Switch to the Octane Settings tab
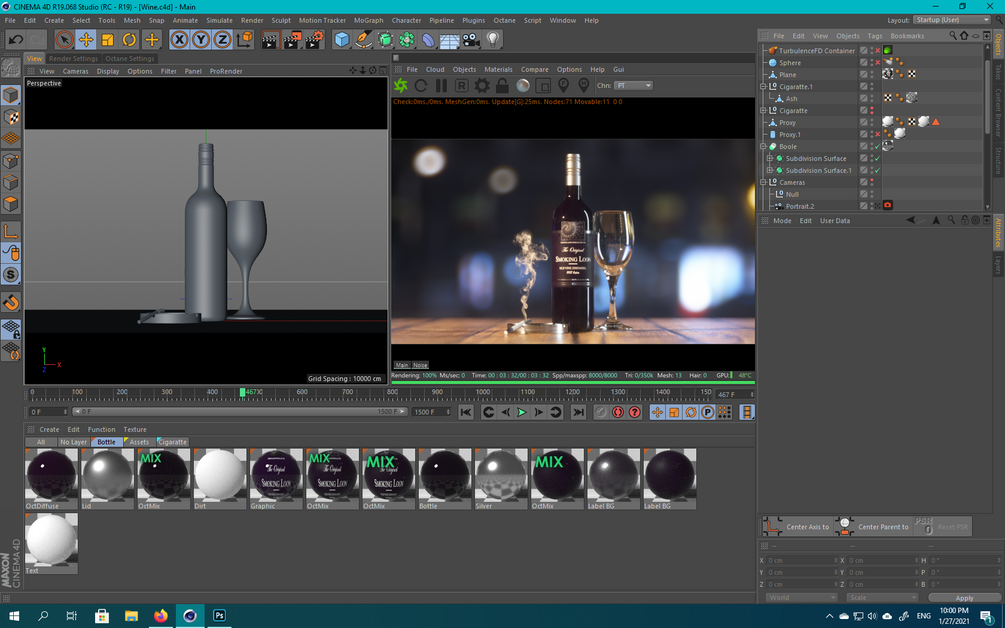This screenshot has height=628, width=1005. [x=130, y=59]
